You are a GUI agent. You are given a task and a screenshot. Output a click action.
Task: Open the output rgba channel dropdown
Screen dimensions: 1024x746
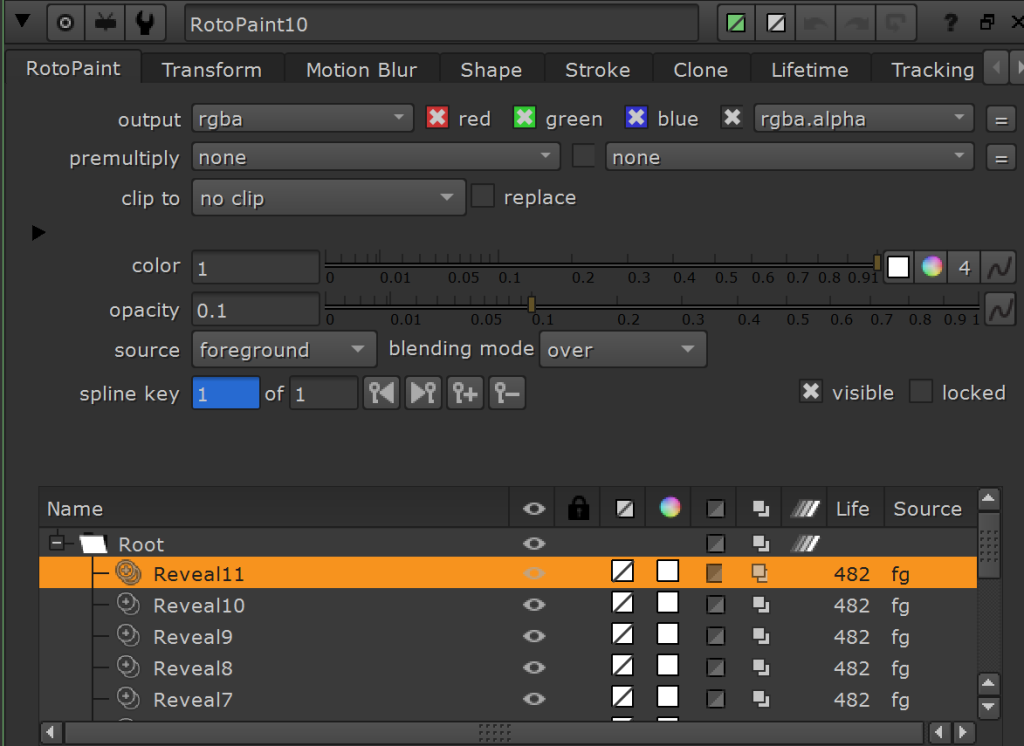pos(302,119)
